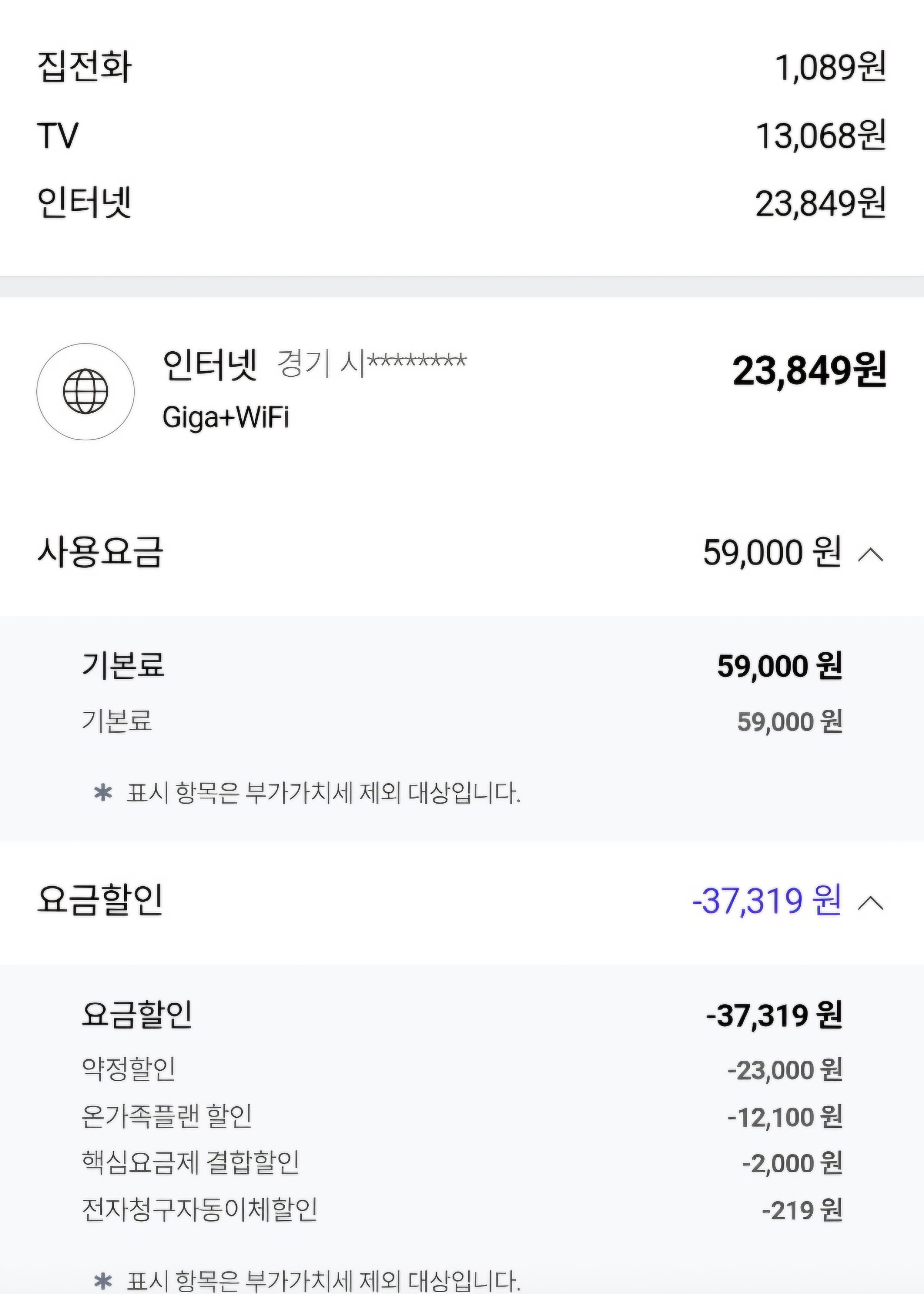Select the 약정할인 discount line
The height and width of the screenshot is (1294, 924).
[x=461, y=1070]
